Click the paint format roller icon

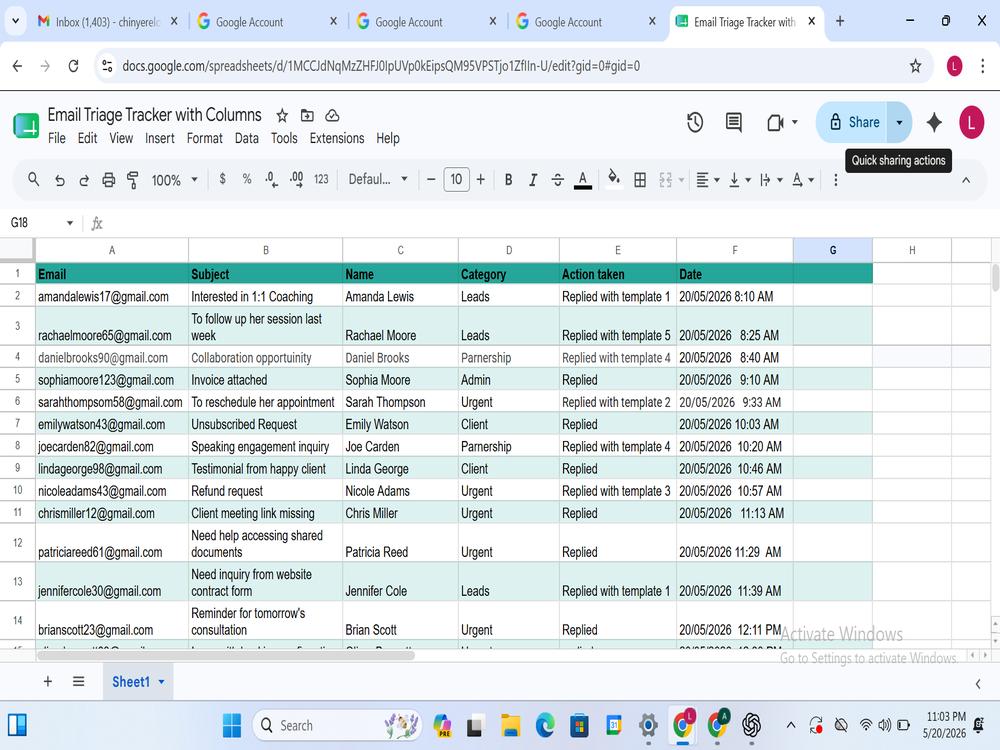133,180
